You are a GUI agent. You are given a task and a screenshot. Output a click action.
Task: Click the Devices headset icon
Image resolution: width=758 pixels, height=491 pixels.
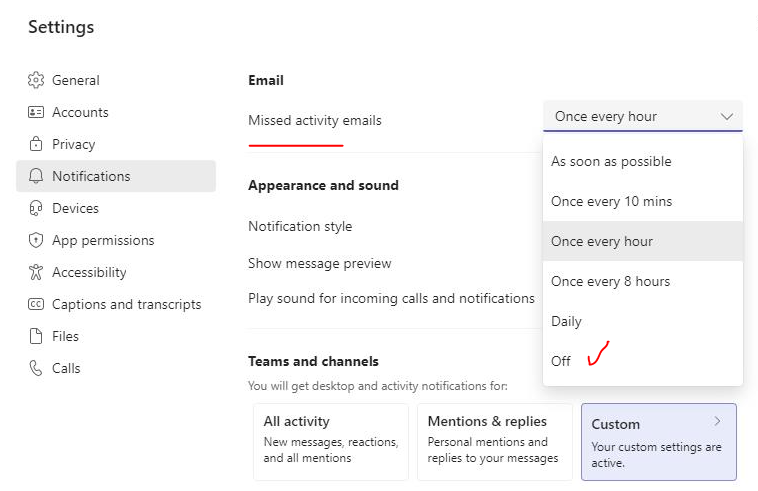(x=36, y=208)
